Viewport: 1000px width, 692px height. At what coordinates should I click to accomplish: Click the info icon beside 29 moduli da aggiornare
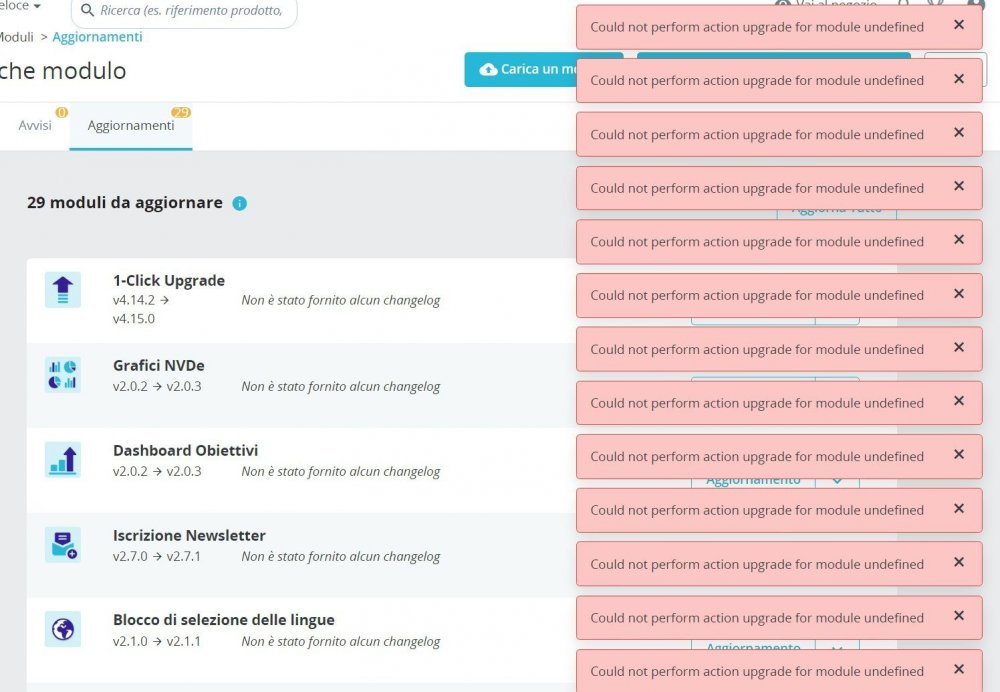240,203
